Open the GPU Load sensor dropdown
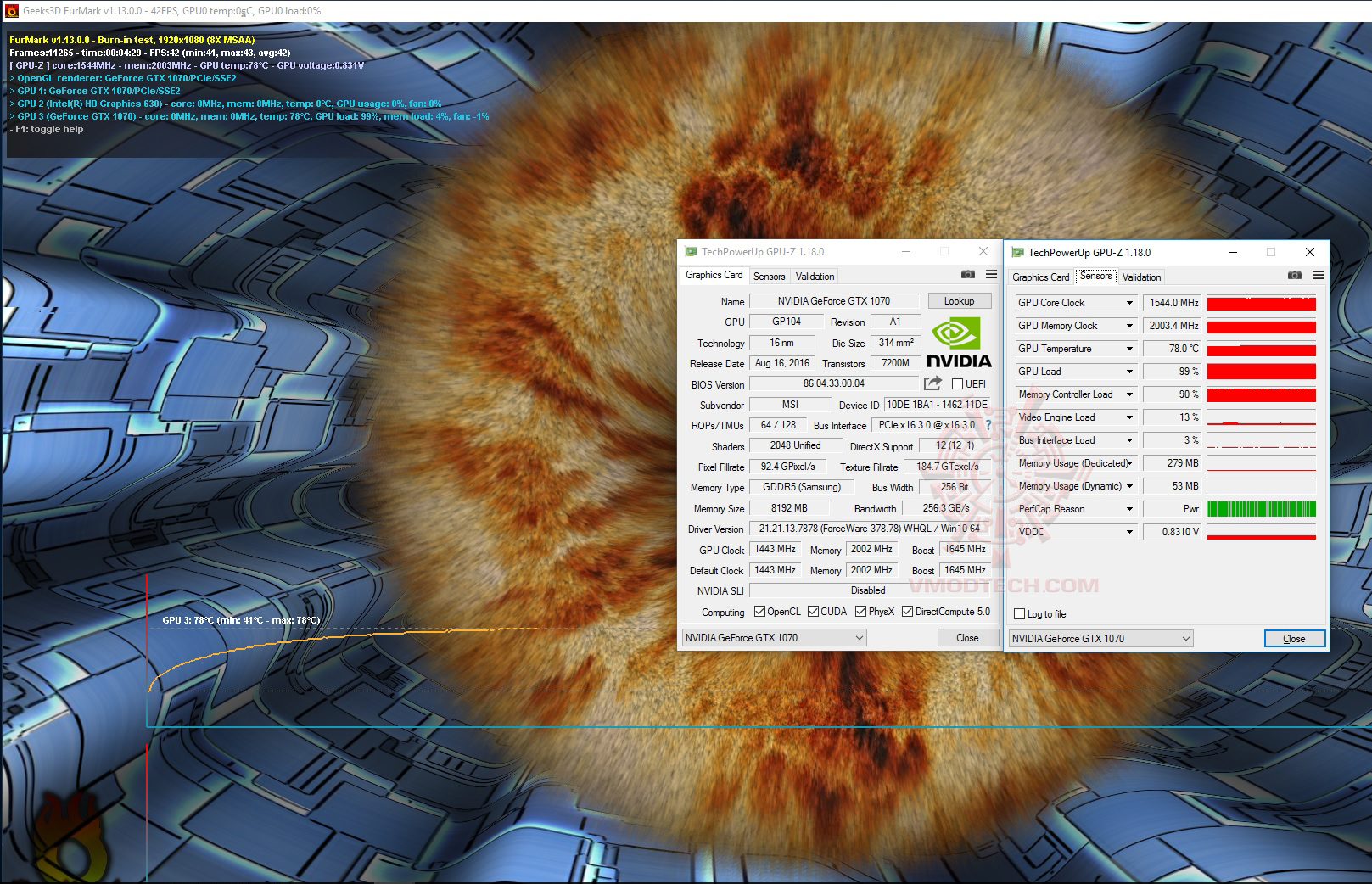1372x884 pixels. click(1129, 372)
